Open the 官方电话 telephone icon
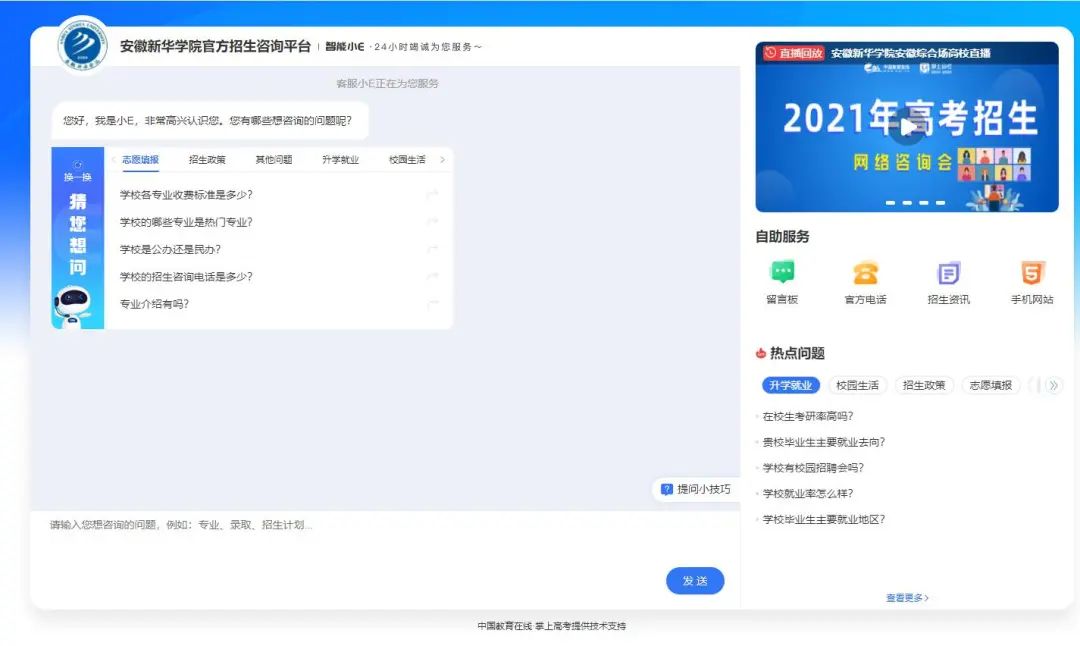This screenshot has width=1080, height=646. coord(865,272)
